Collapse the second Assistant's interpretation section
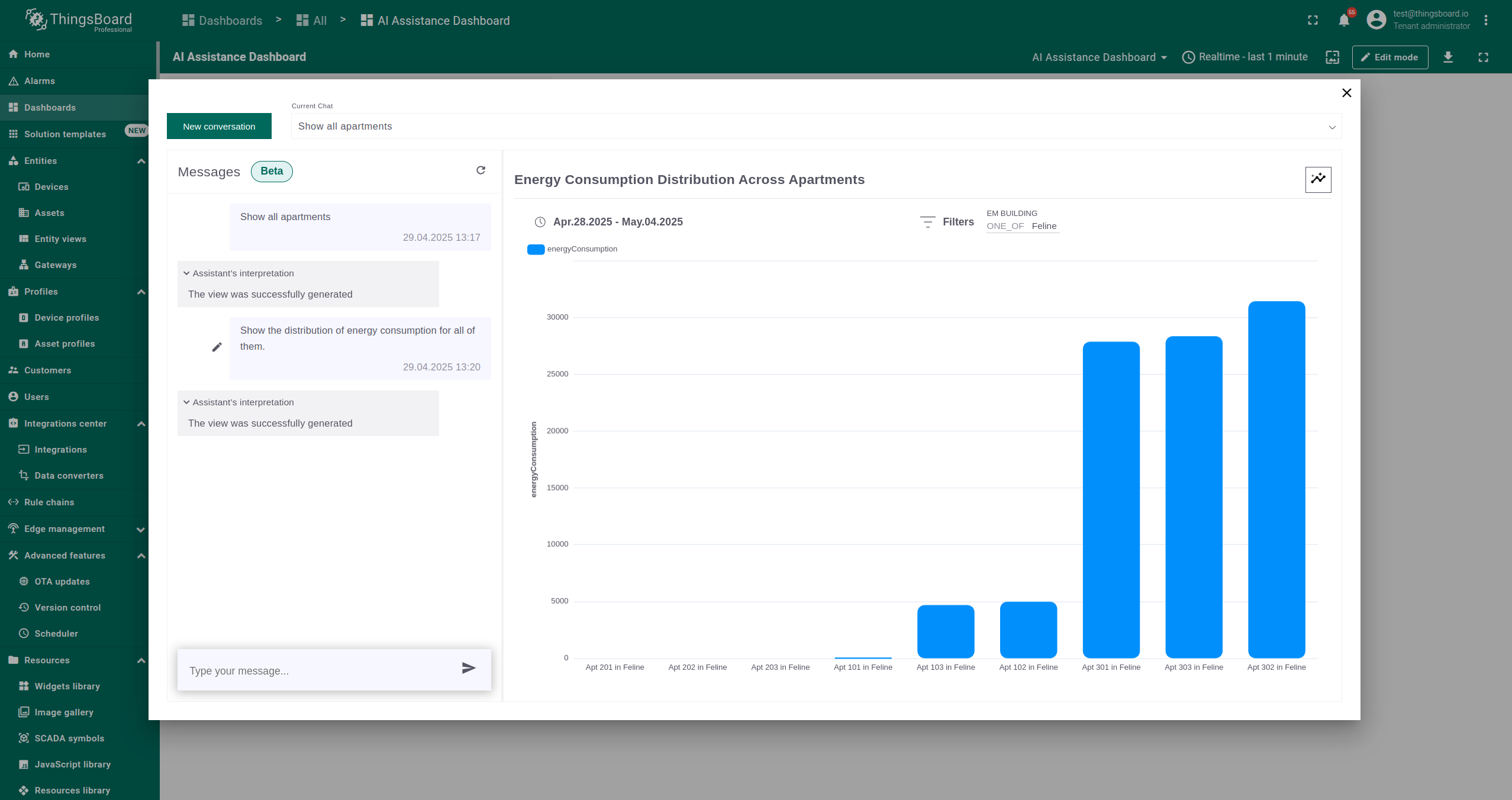This screenshot has width=1512, height=800. [186, 402]
